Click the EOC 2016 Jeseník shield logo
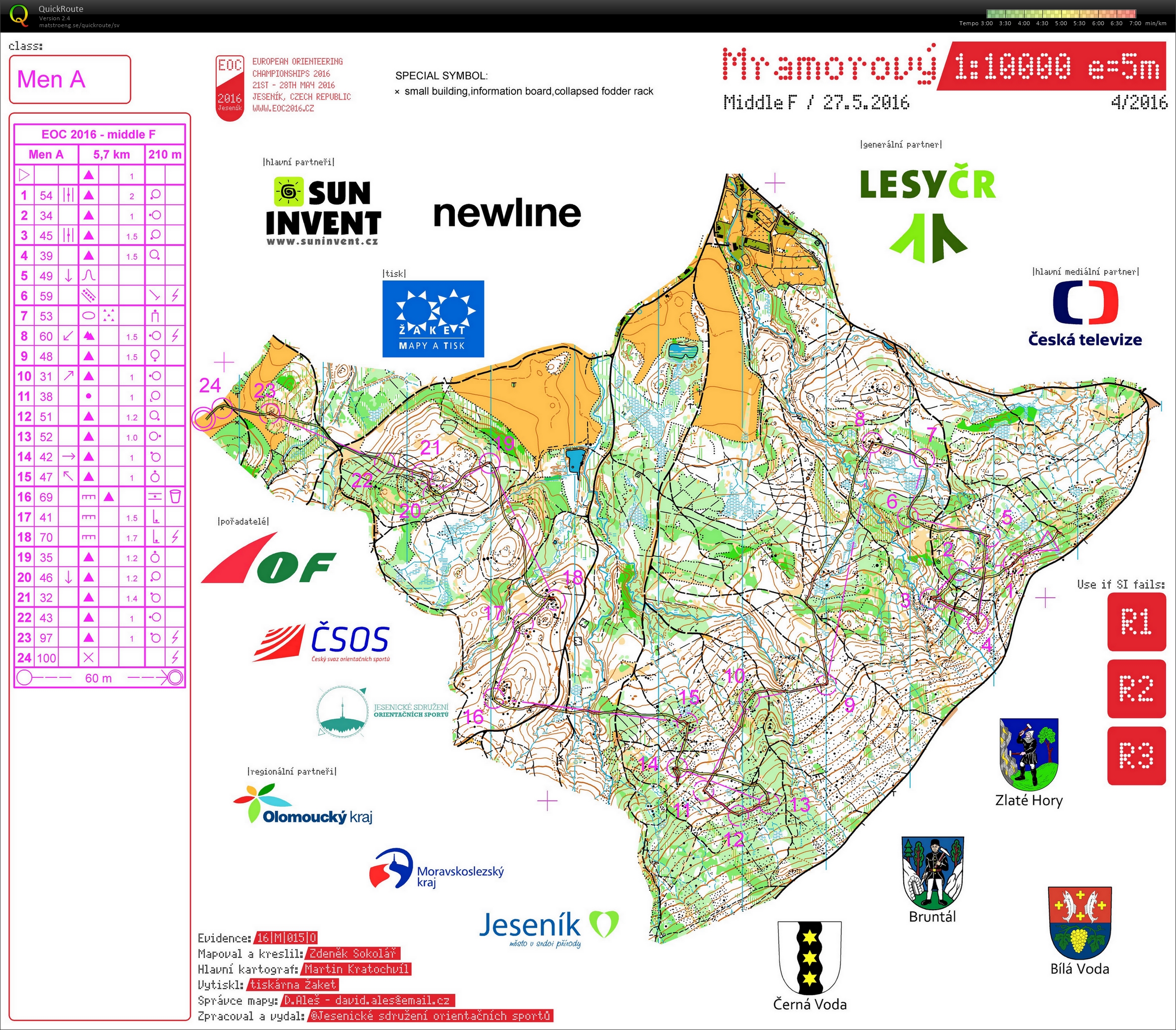 click(230, 88)
